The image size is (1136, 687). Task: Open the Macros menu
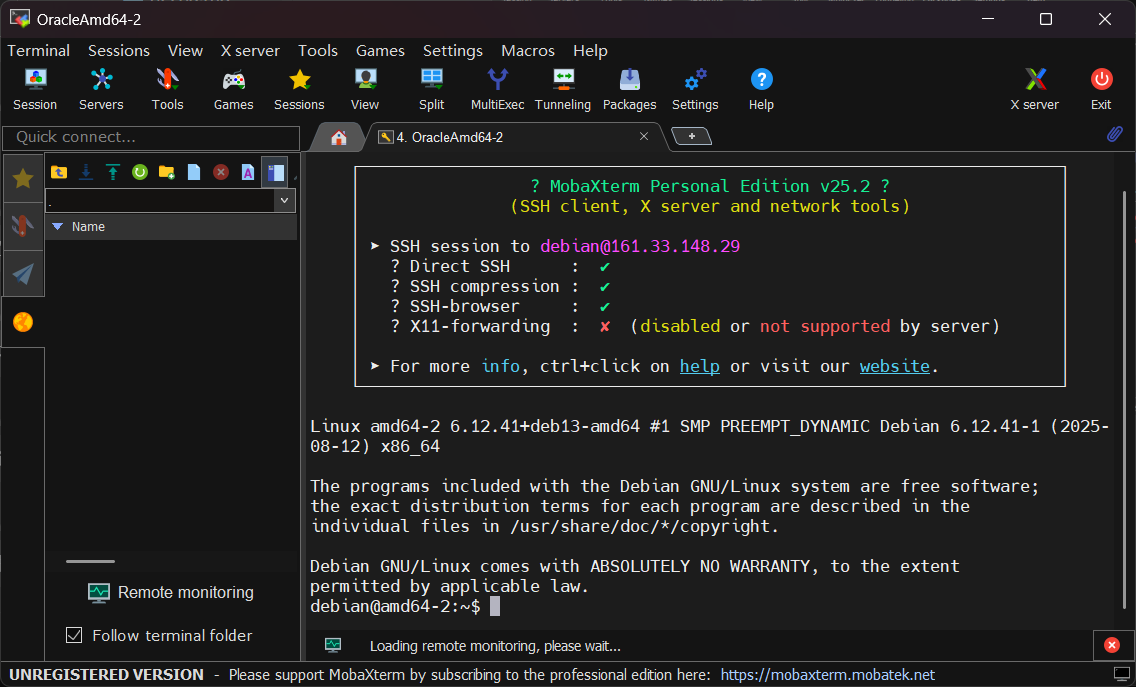pos(528,50)
